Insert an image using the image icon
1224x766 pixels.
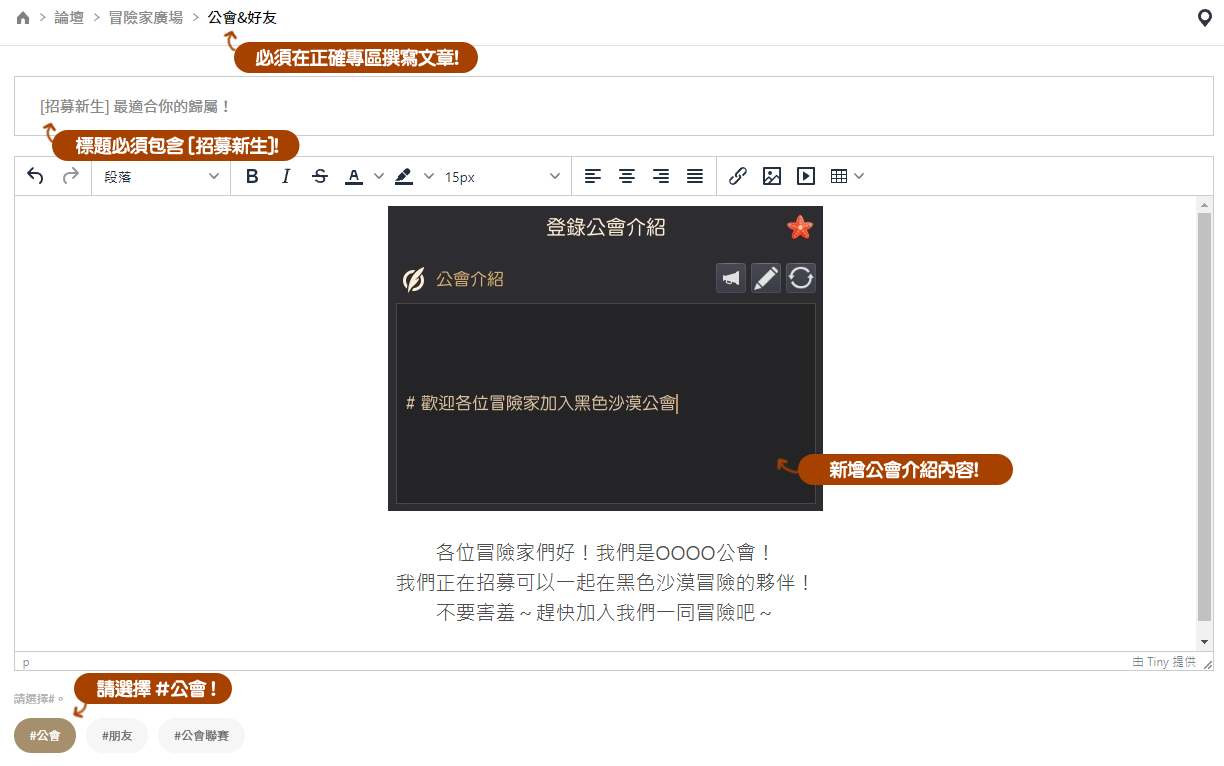tap(771, 176)
